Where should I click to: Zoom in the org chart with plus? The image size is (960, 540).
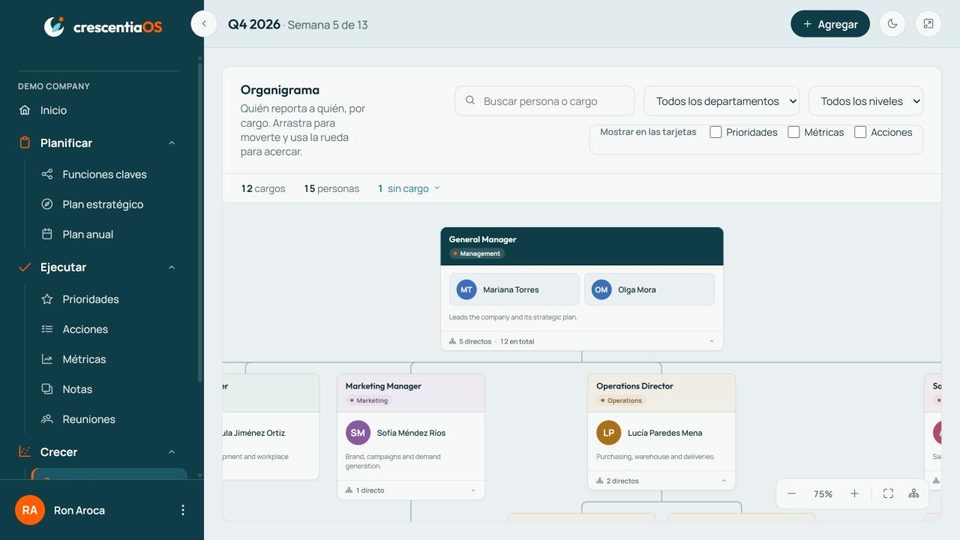point(855,493)
